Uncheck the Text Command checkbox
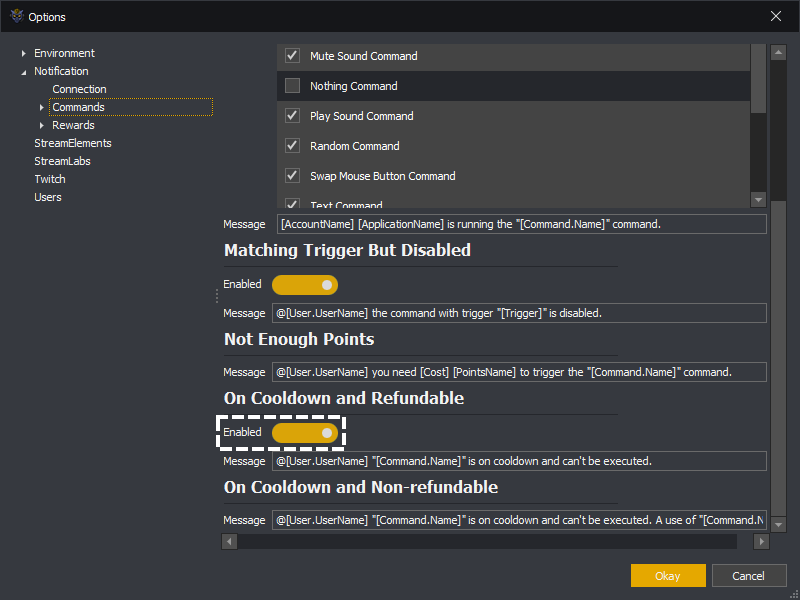Viewport: 800px width, 600px height. 292,204
